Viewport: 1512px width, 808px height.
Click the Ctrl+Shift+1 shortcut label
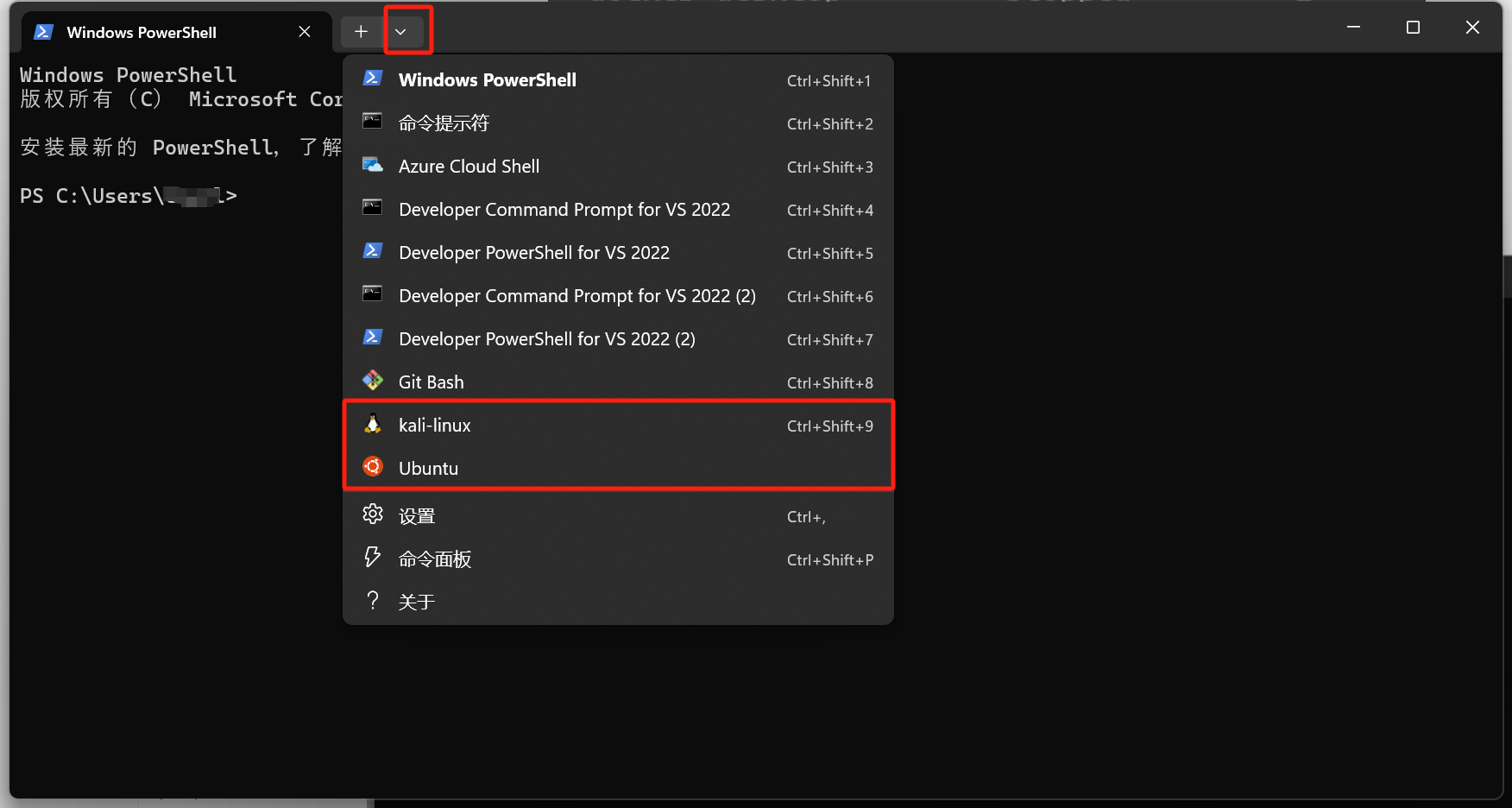click(x=828, y=81)
